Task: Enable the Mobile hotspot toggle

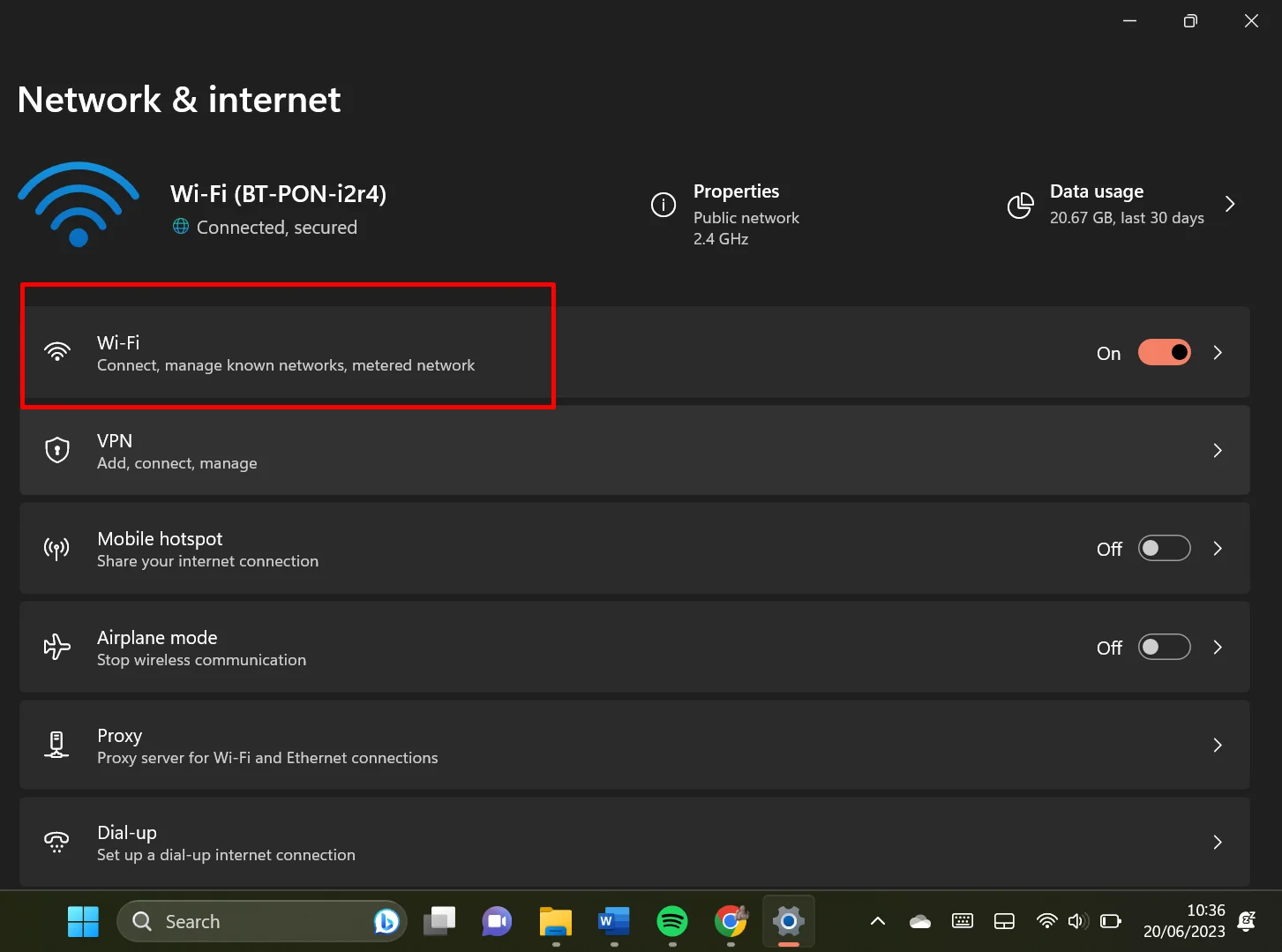Action: pyautogui.click(x=1165, y=548)
